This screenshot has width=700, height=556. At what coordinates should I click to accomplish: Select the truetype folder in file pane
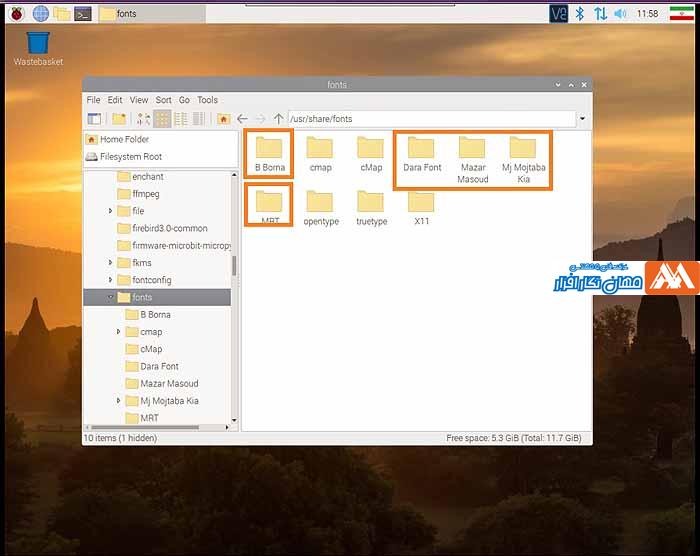click(x=371, y=203)
